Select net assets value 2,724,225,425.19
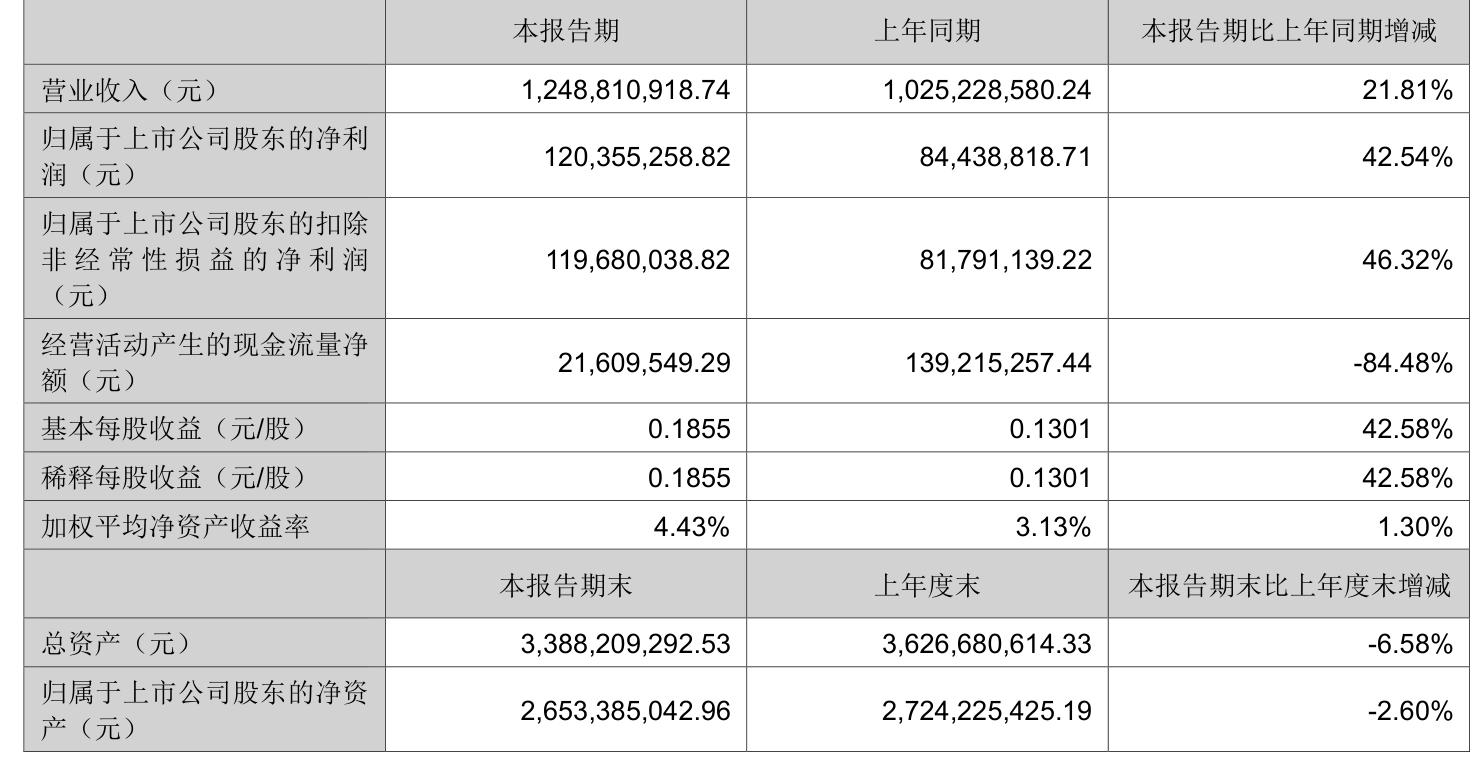The height and width of the screenshot is (760, 1479). tap(987, 711)
